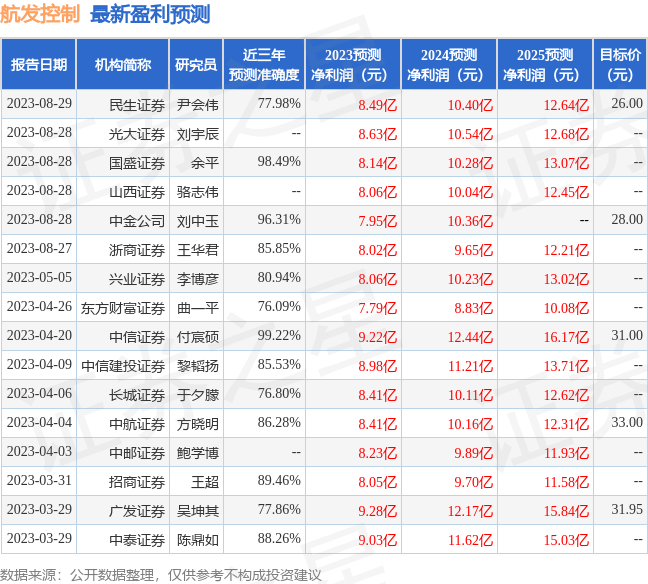Click researcher name 余平
Viewport: 648px width, 584px height.
click(x=205, y=163)
